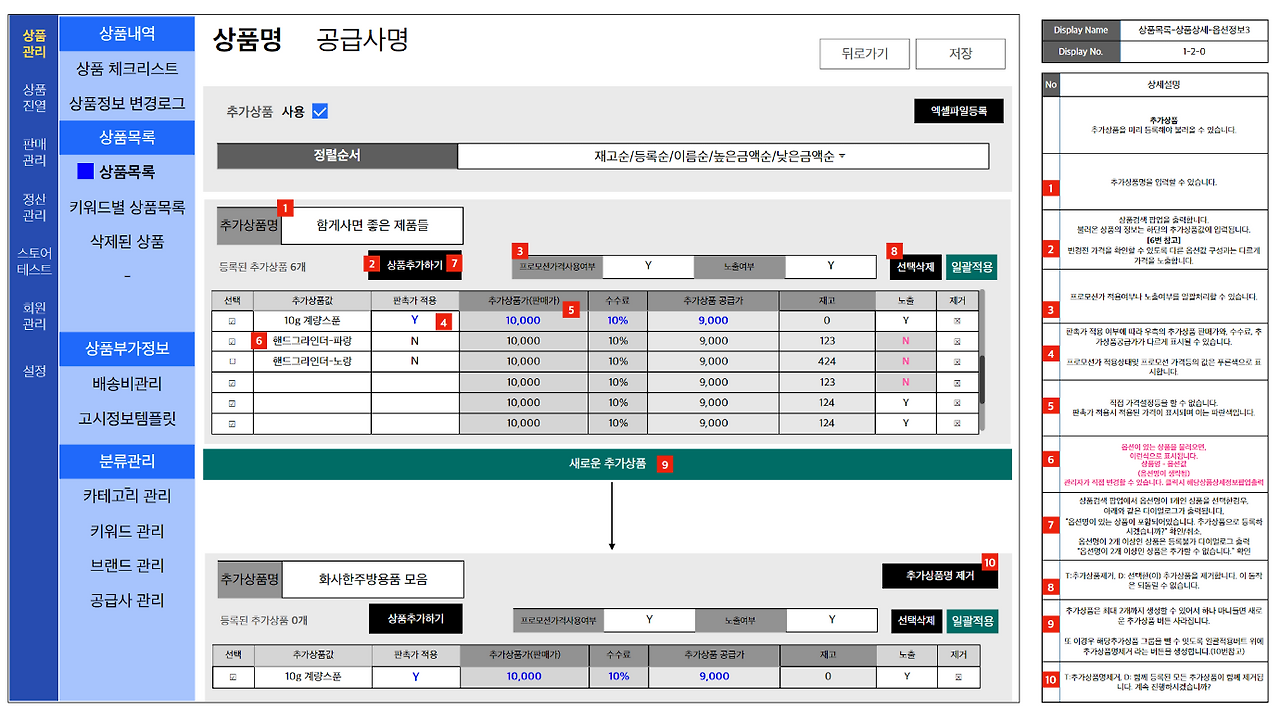Select 카테고리 관리 in the sidebar menu
Screen dimensions: 1280x709
(x=127, y=497)
